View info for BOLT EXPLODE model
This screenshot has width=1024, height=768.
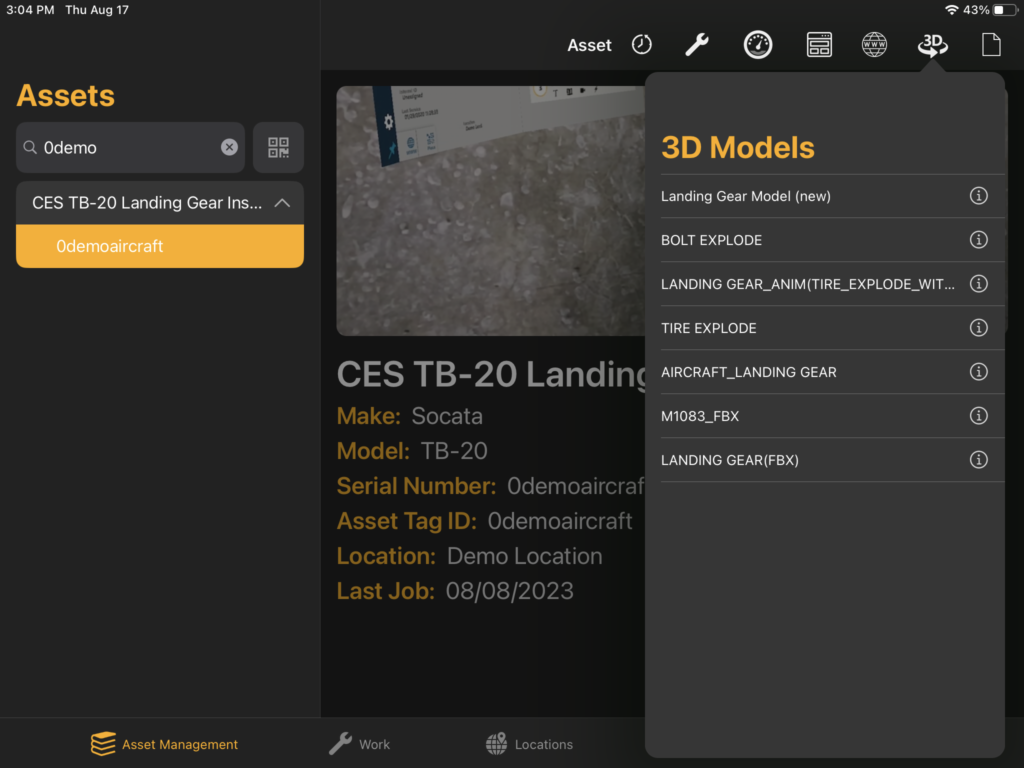[x=979, y=240]
